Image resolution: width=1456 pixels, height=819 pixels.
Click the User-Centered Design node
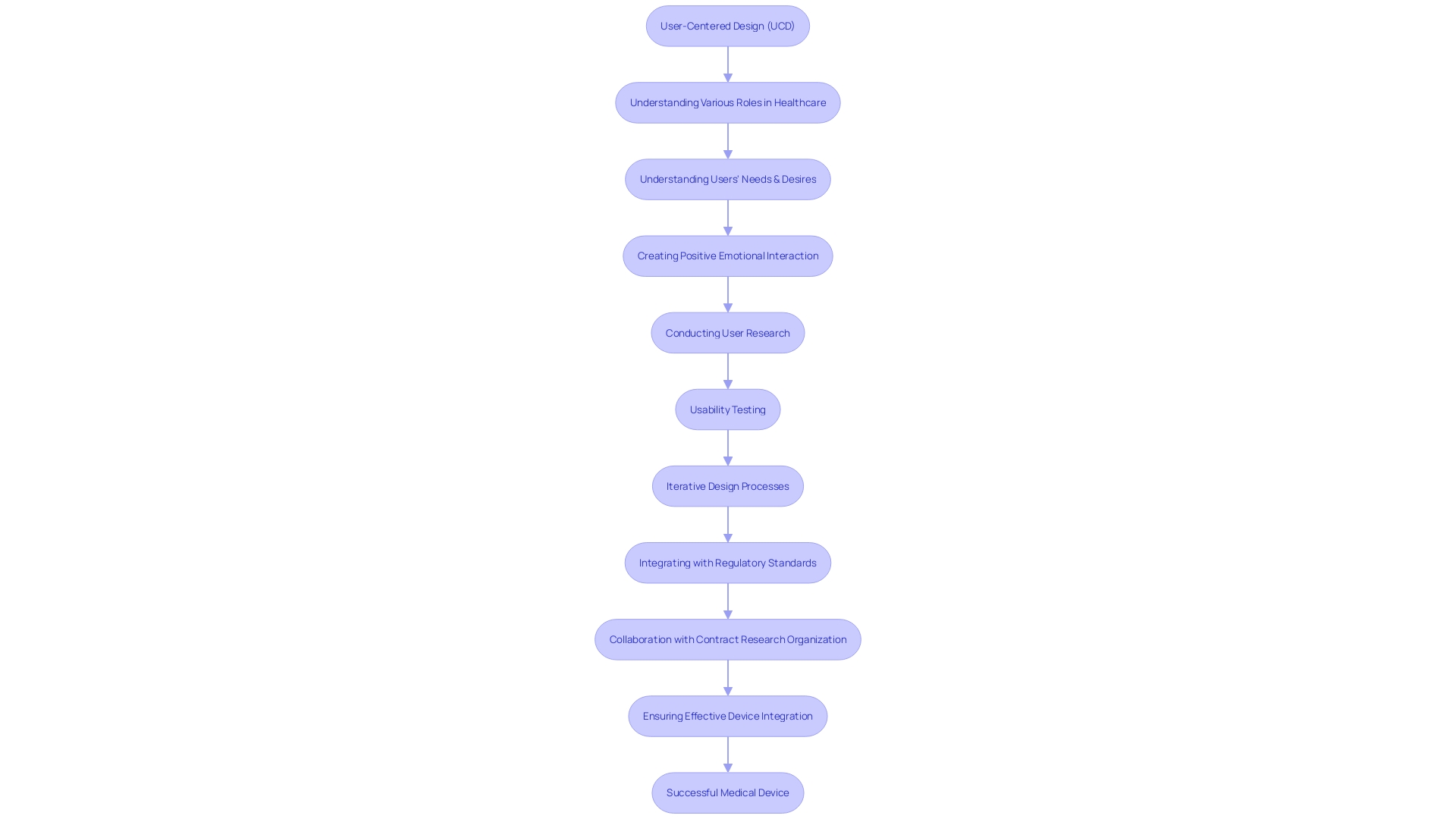point(728,26)
